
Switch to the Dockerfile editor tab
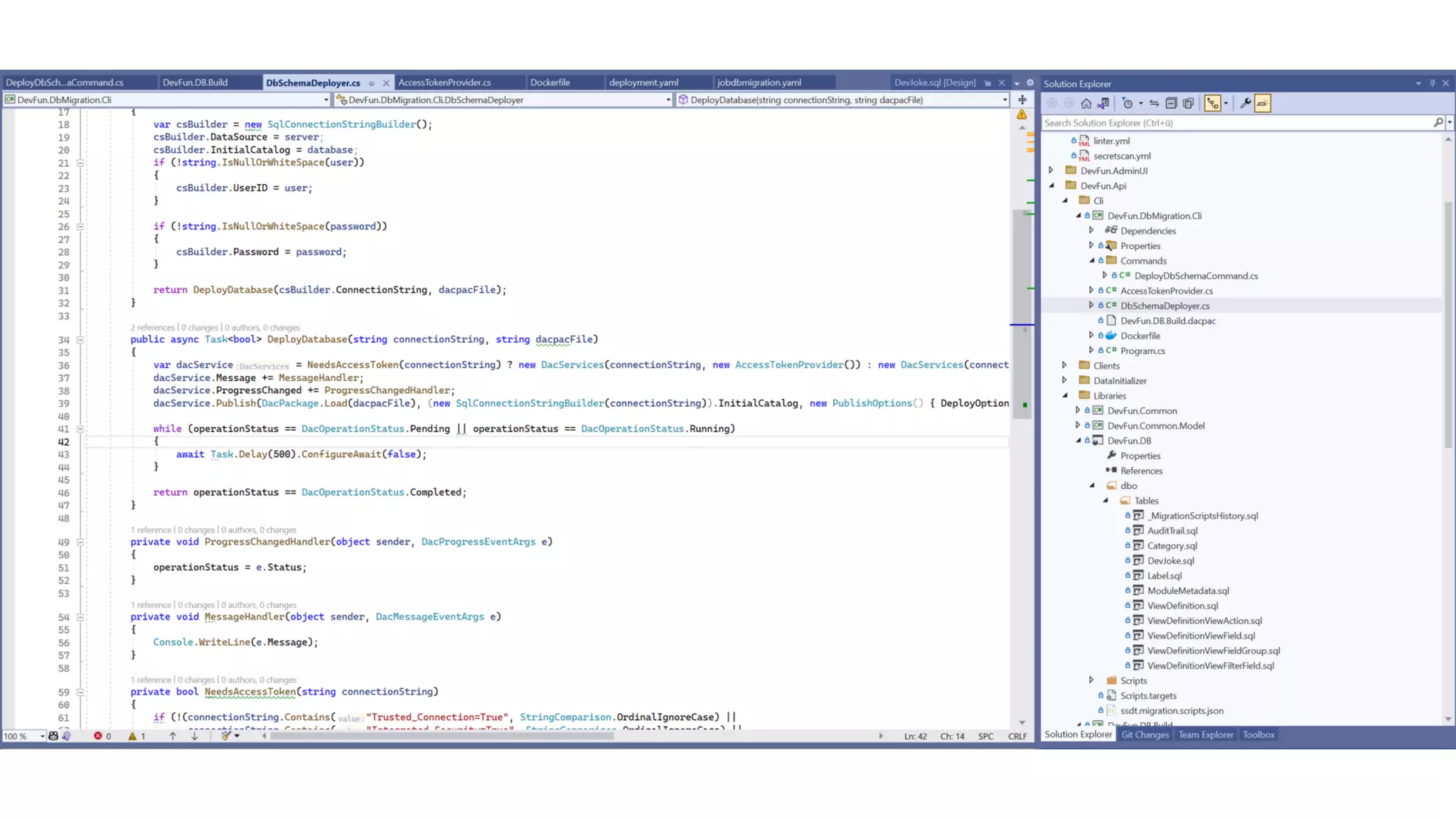(550, 82)
